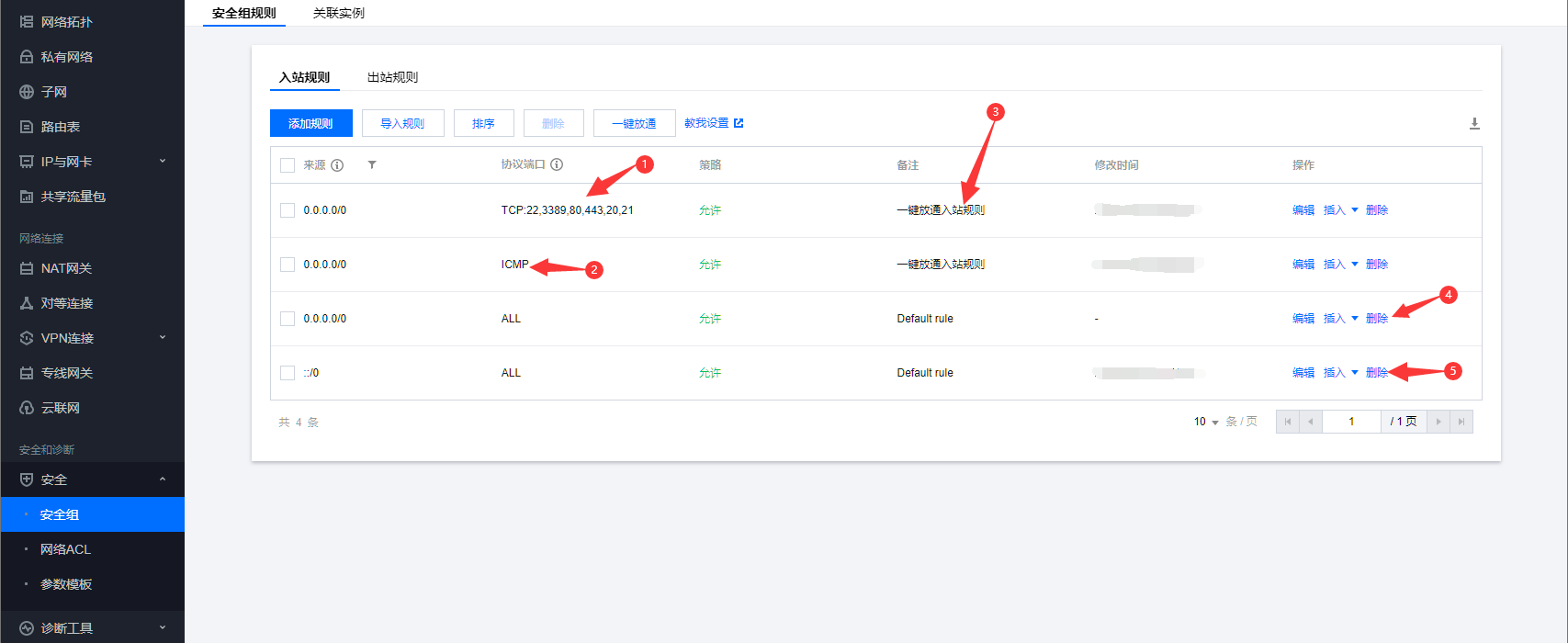The image size is (1568, 643).
Task: Click the 诊断工具 icon
Action: coord(27,628)
